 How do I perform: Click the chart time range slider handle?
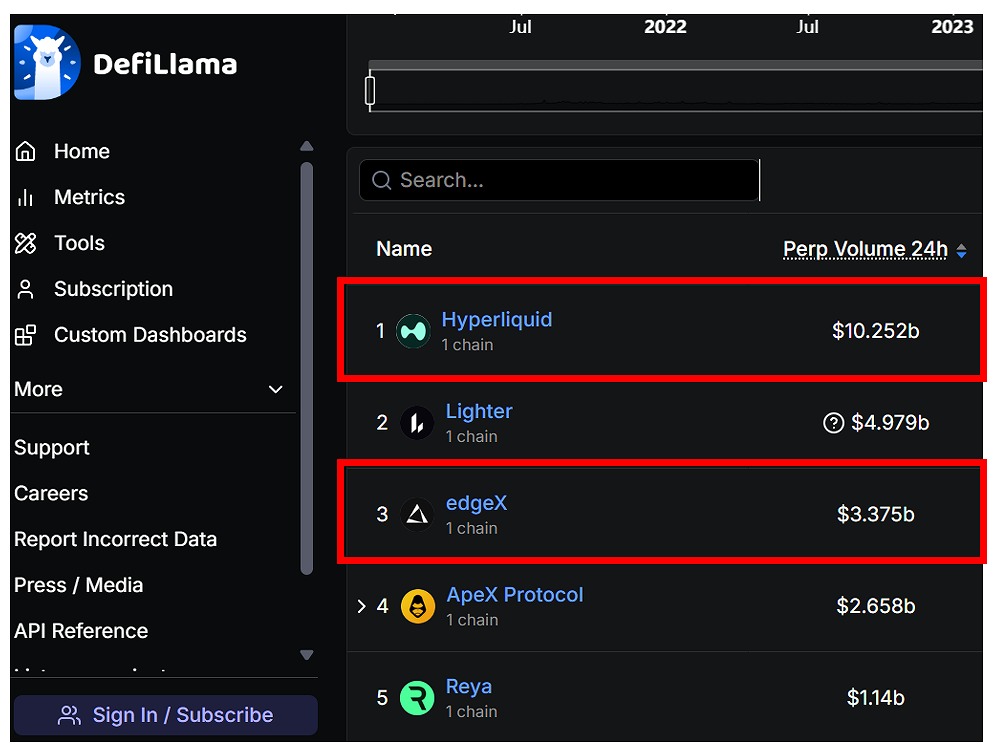370,90
